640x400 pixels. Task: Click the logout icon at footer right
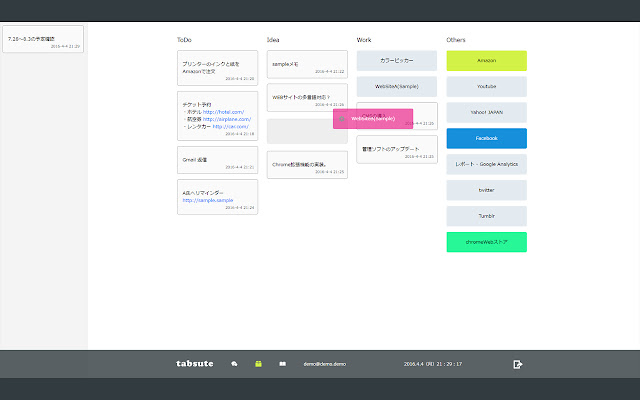(518, 364)
